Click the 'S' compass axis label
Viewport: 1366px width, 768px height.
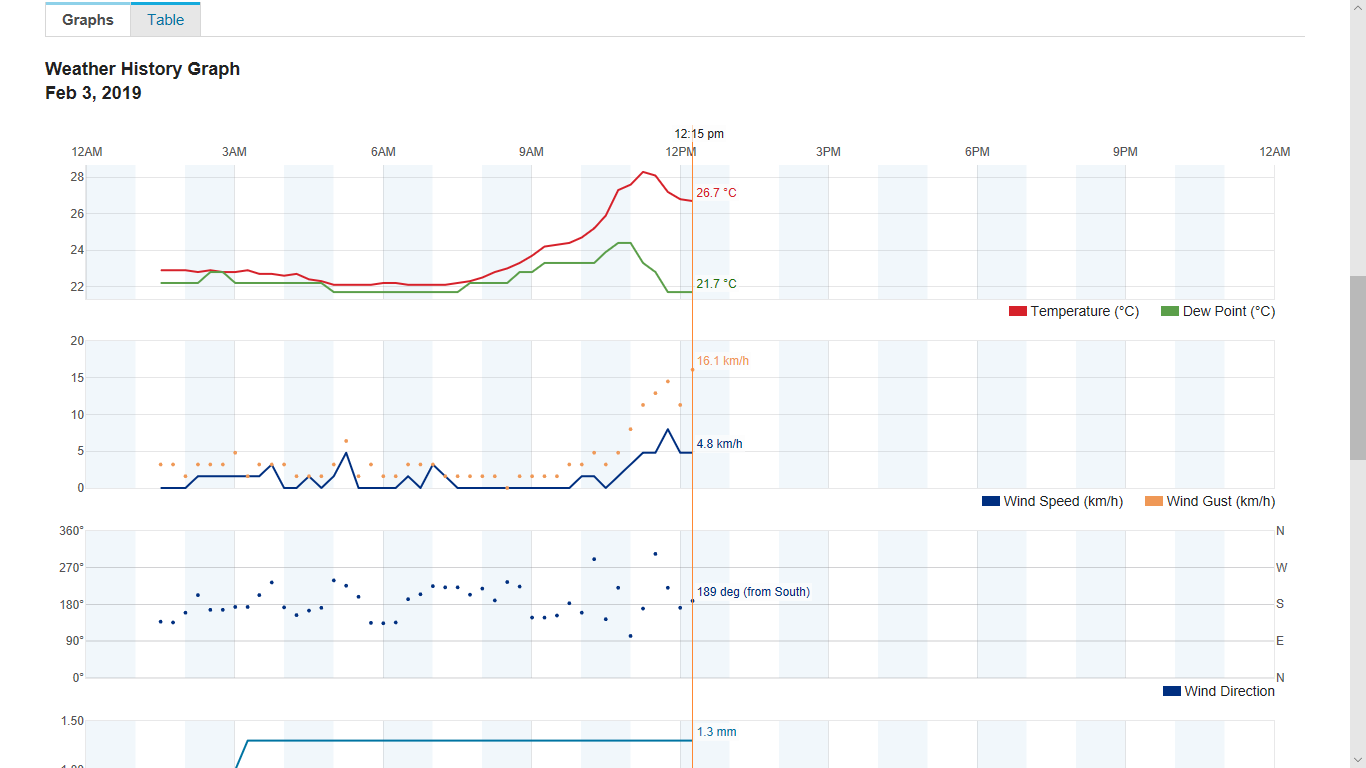pyautogui.click(x=1280, y=604)
